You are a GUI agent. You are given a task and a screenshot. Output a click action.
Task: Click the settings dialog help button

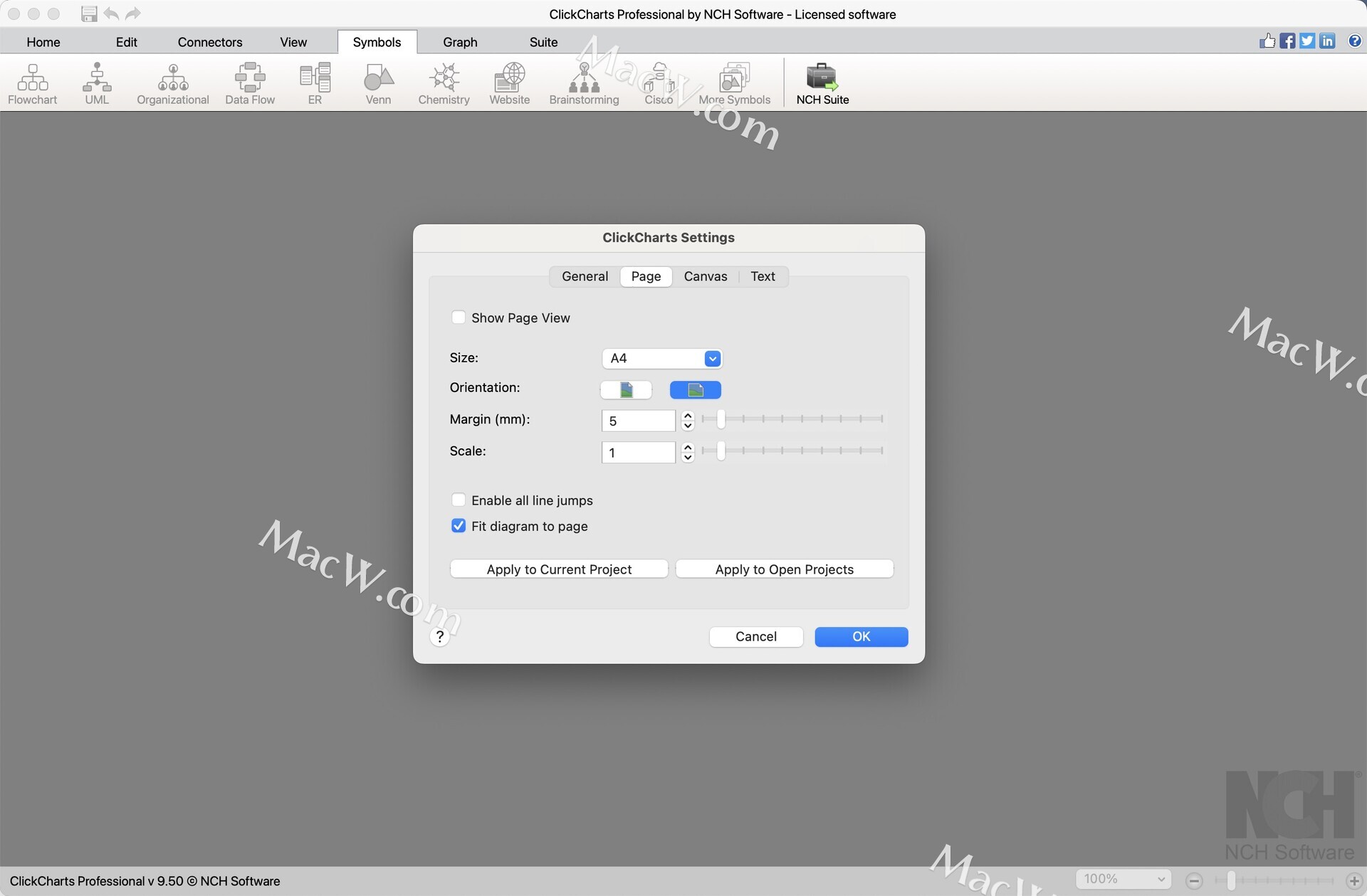pyautogui.click(x=440, y=636)
